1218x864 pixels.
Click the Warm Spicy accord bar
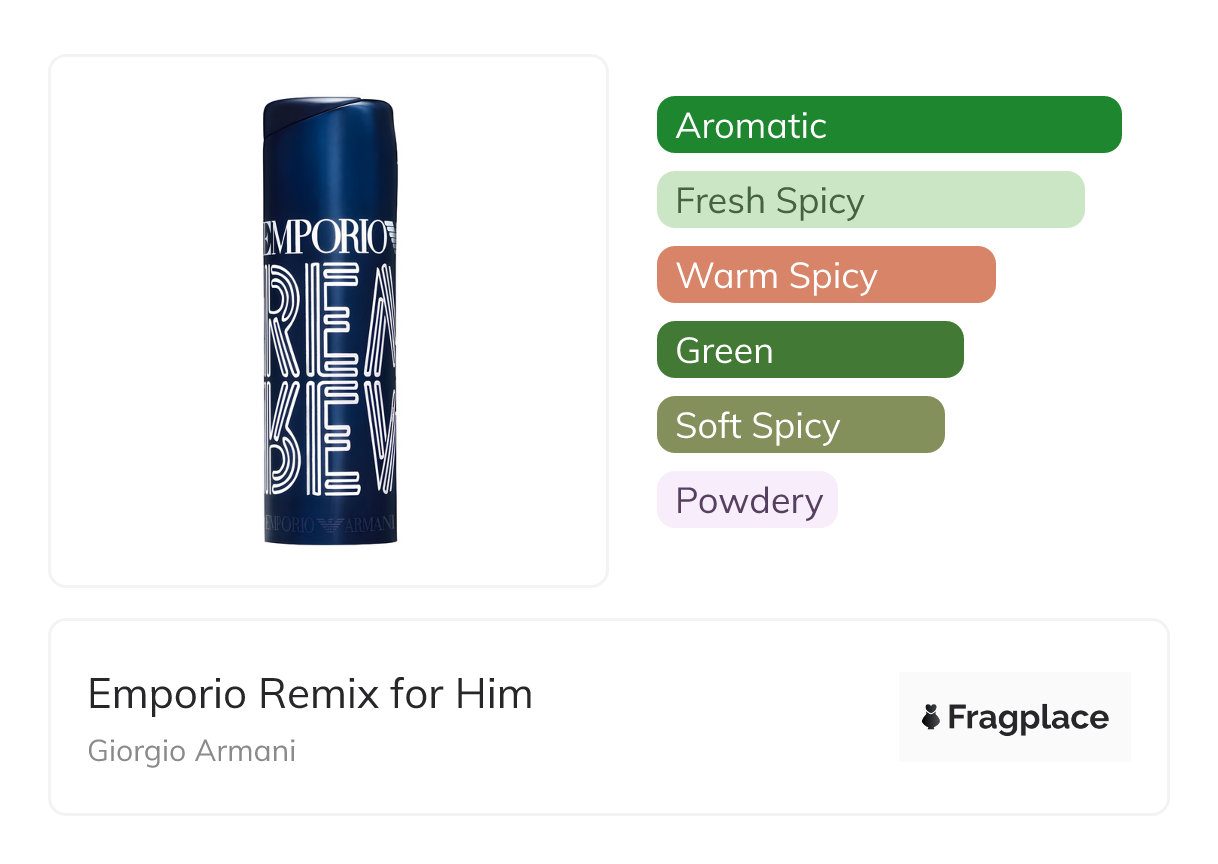[x=825, y=275]
